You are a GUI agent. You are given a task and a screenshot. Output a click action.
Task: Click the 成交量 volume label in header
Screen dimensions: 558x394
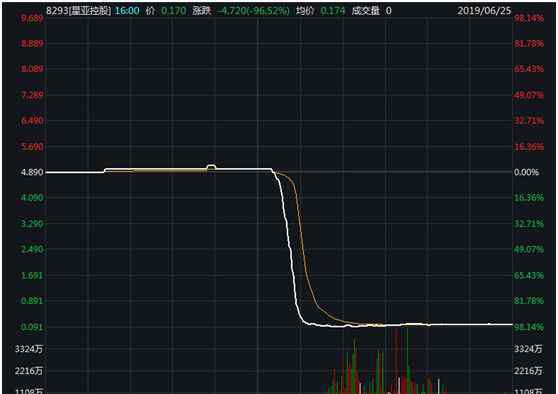365,11
